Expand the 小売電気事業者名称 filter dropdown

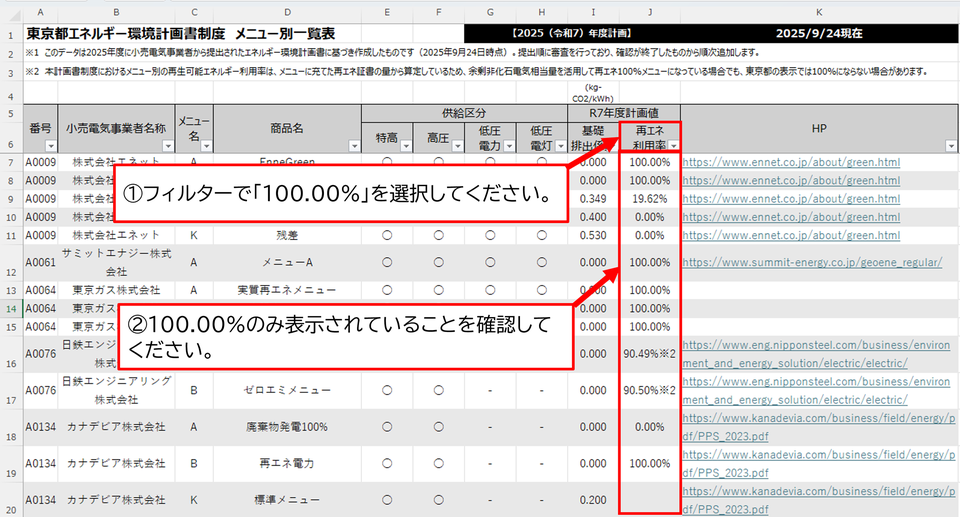167,146
